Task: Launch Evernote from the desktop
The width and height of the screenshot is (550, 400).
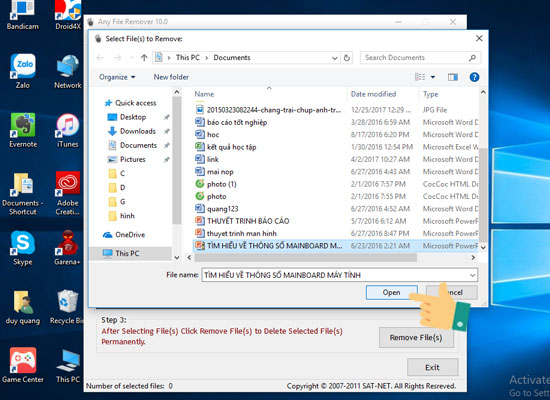Action: (x=23, y=130)
